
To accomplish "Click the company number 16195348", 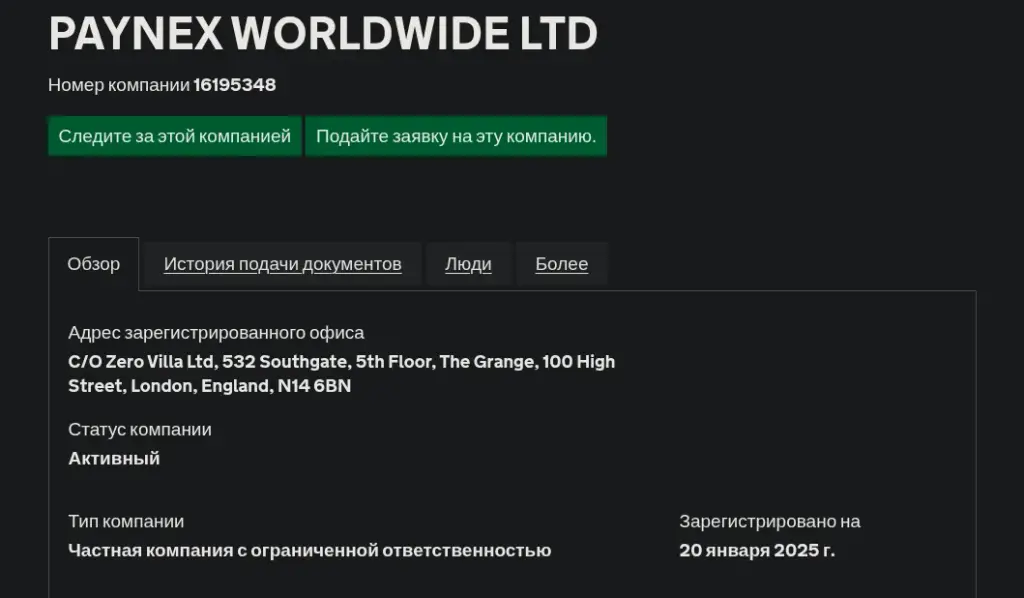I will [x=234, y=85].
